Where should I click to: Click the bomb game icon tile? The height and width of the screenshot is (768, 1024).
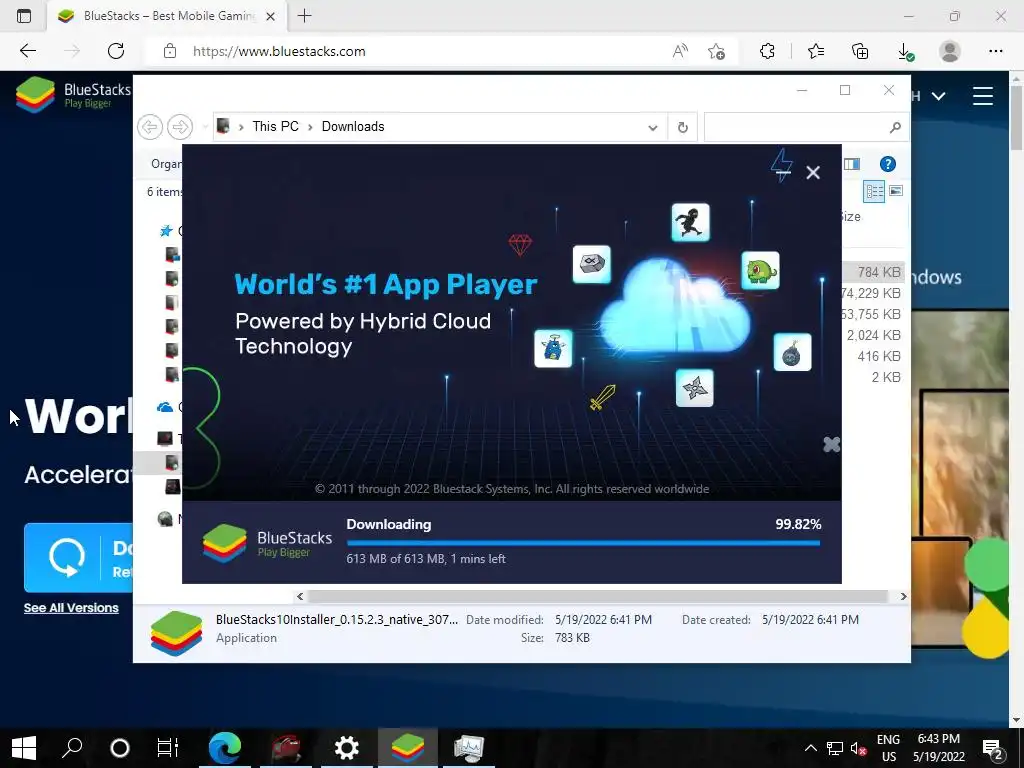792,352
